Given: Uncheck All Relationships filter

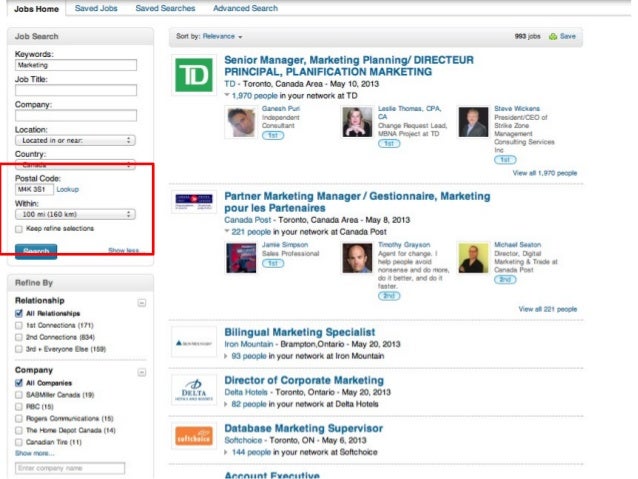Looking at the screenshot, I should [x=19, y=313].
